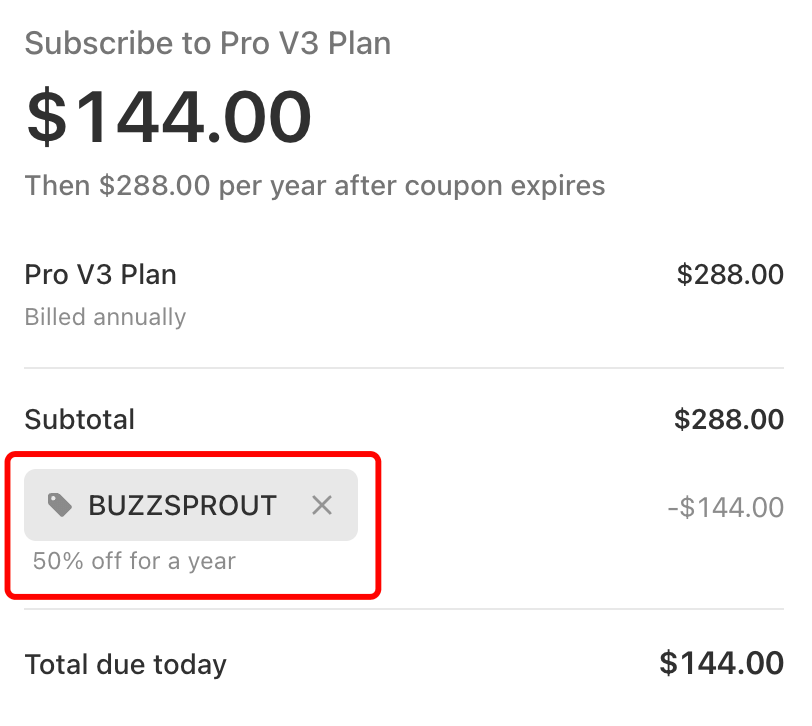Click the Subscribe to Pro V3 Plan heading
Image resolution: width=812 pixels, height=726 pixels.
[208, 43]
